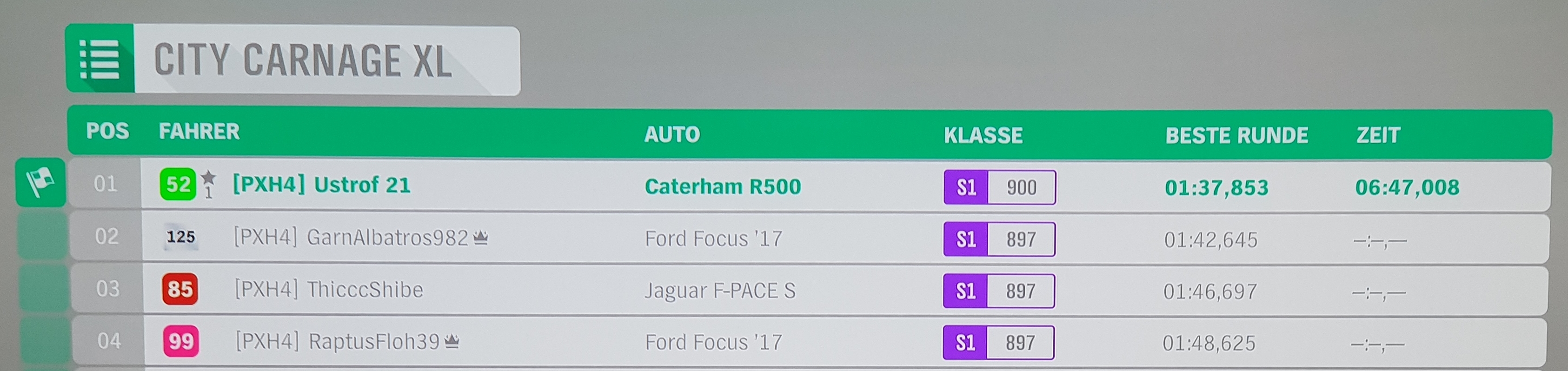Click the red level 85 badge
The image size is (1568, 371).
tap(180, 289)
